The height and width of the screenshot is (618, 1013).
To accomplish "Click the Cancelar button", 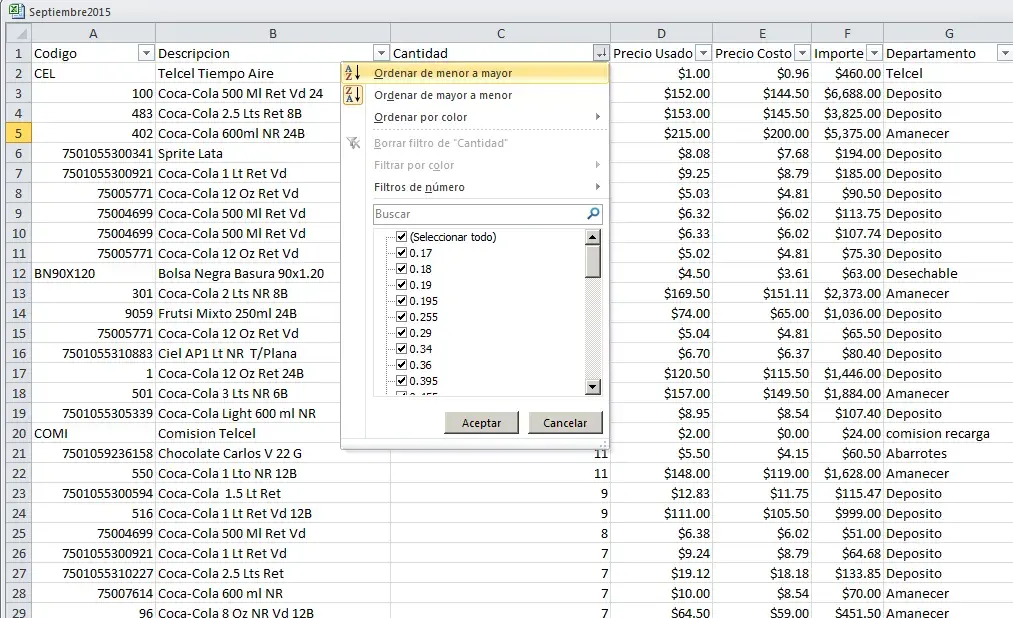I will (565, 423).
